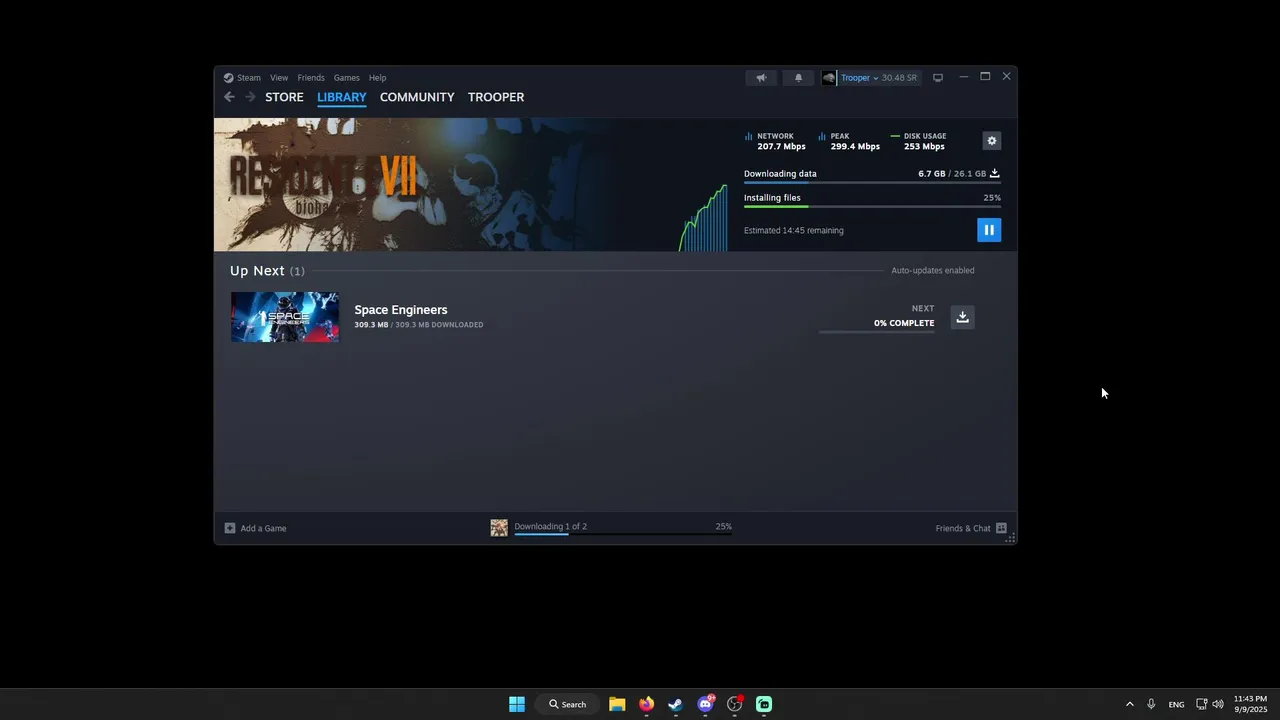This screenshot has width=1280, height=720.
Task: Click Estimated 14:45 remaining text
Action: (794, 231)
